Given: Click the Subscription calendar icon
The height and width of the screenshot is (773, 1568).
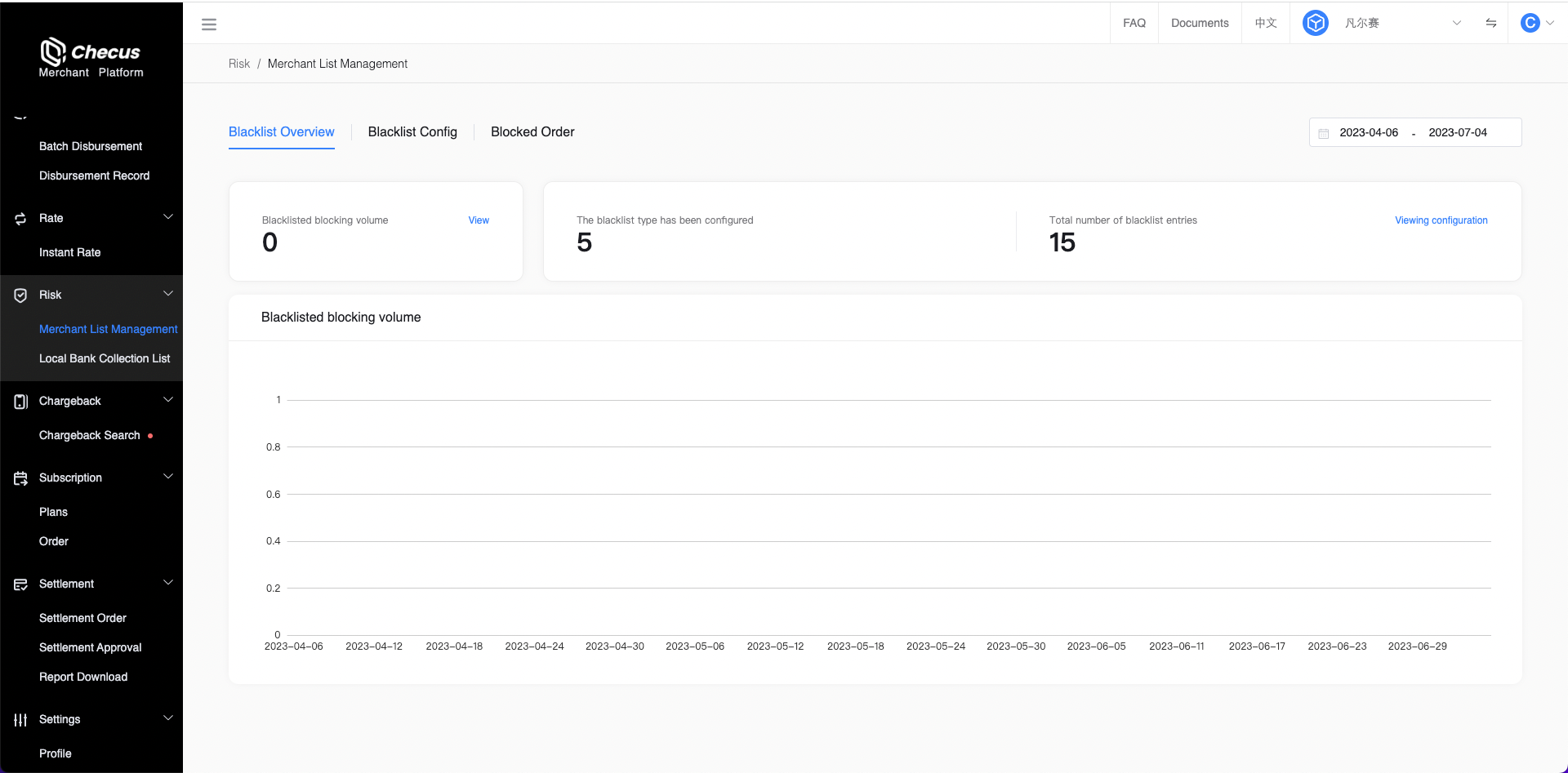Looking at the screenshot, I should click(x=20, y=478).
